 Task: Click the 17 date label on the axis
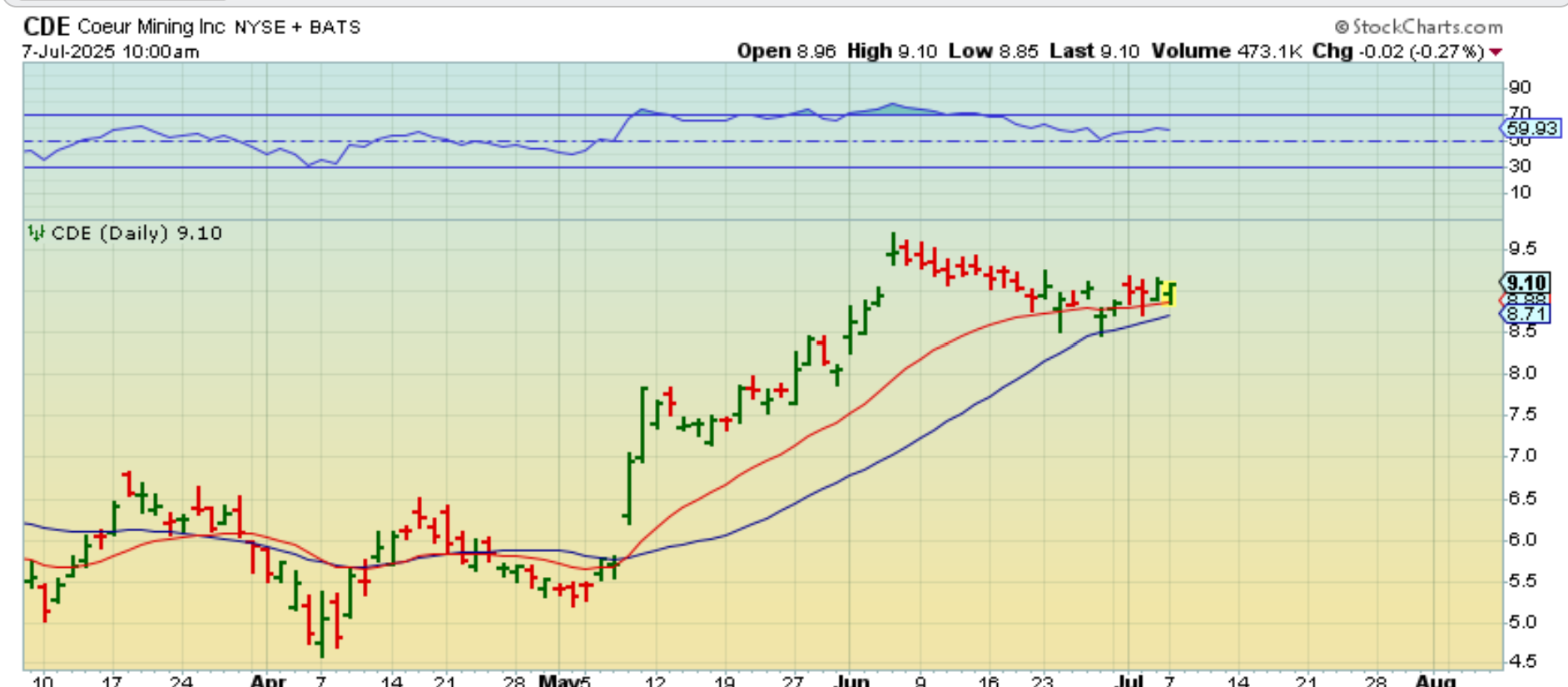tap(112, 681)
